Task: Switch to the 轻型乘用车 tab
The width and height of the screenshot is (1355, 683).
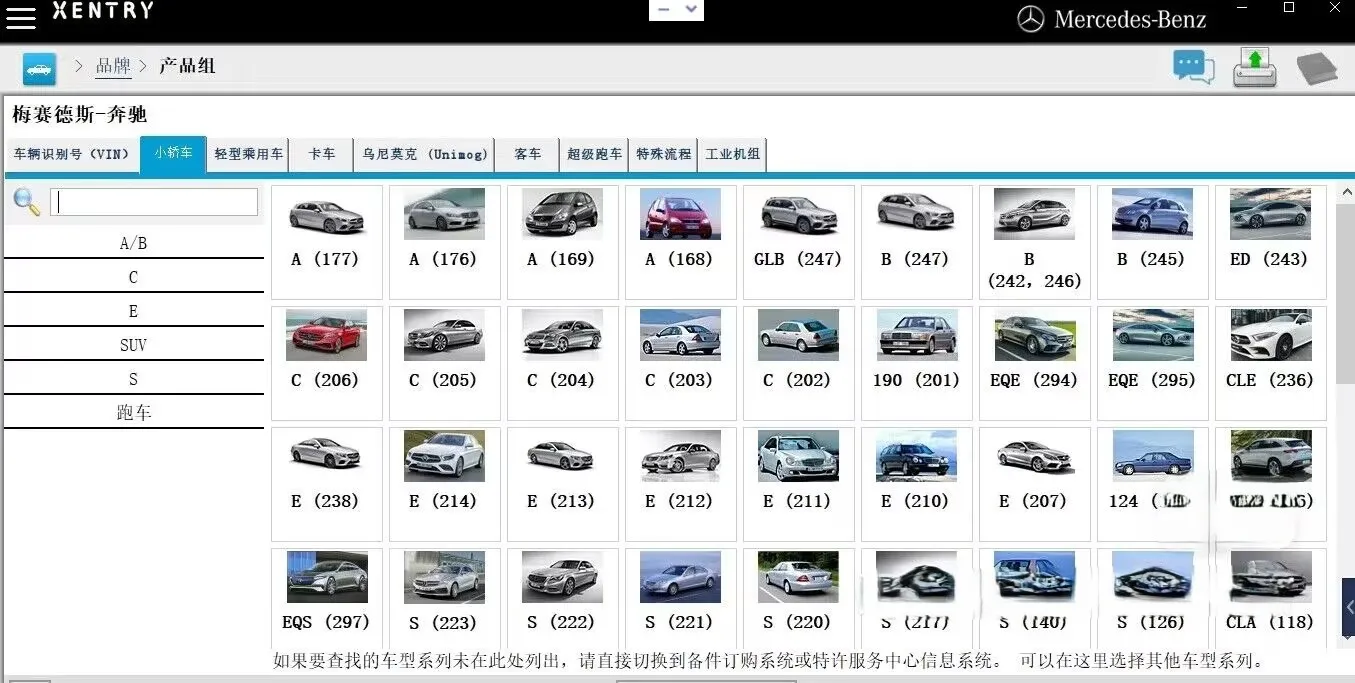Action: (248, 155)
